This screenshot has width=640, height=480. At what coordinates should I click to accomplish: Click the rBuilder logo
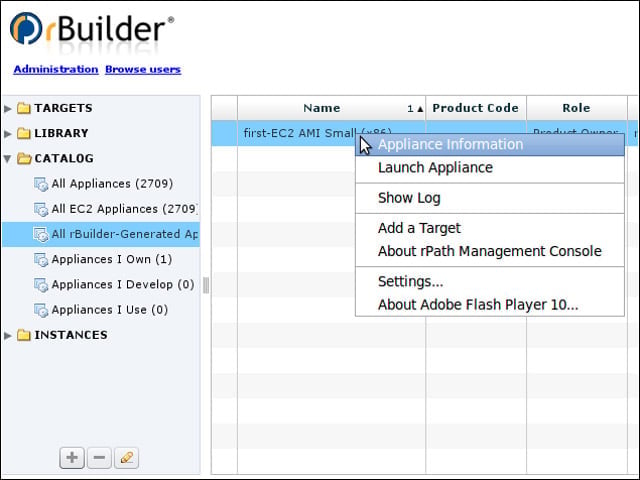tap(92, 29)
